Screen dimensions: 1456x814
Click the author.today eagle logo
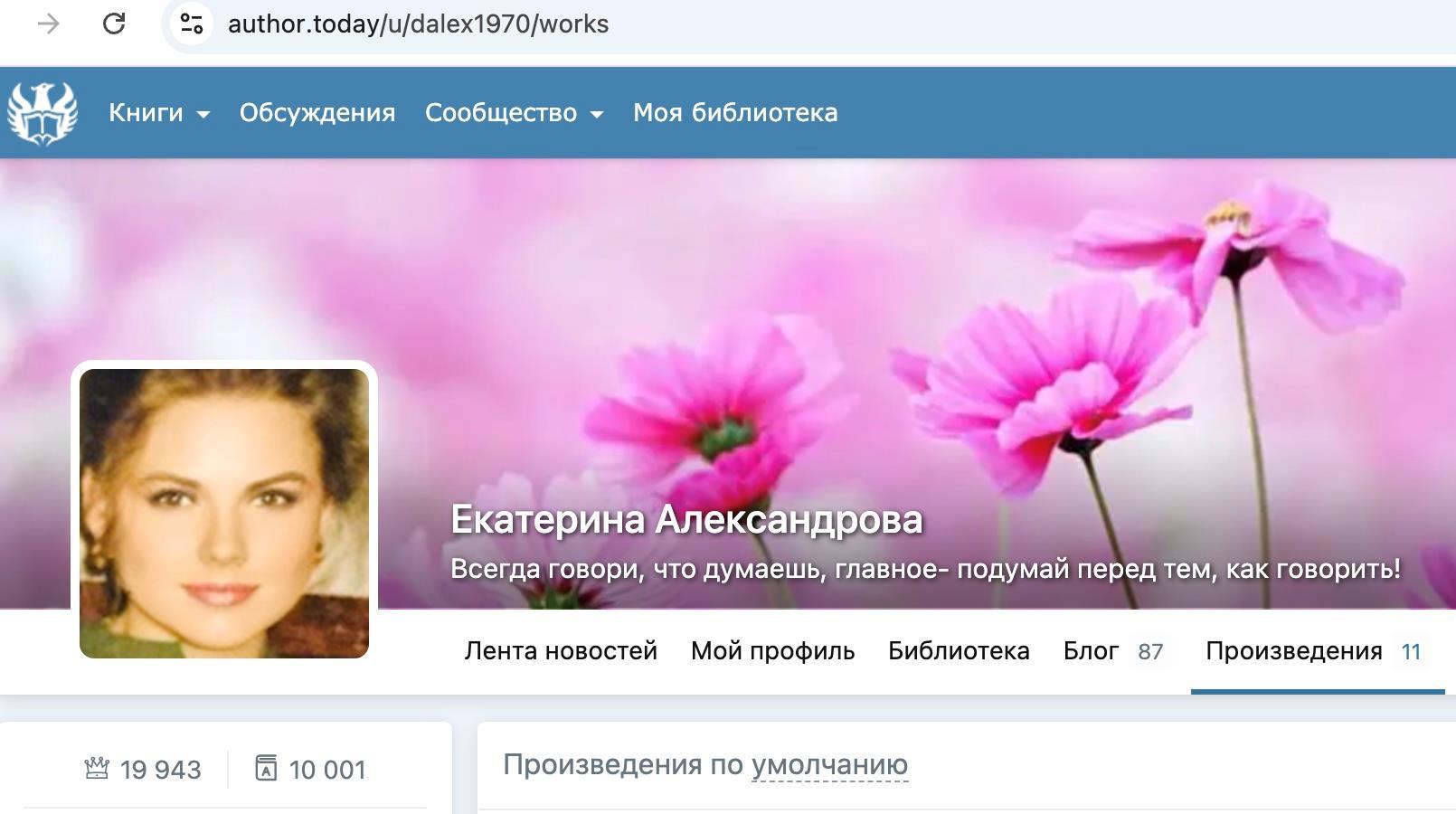(42, 113)
